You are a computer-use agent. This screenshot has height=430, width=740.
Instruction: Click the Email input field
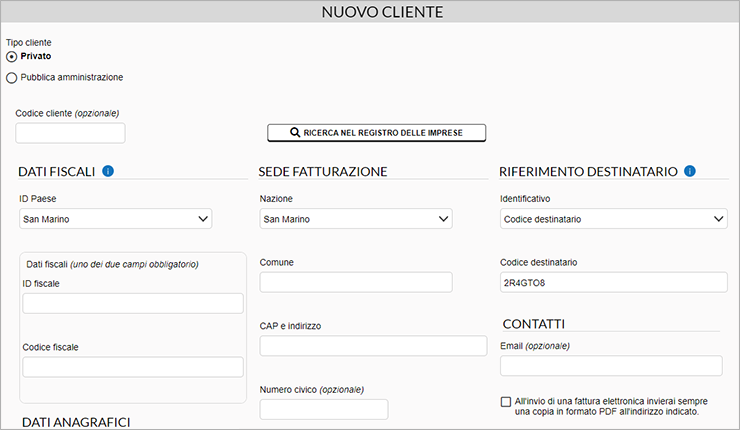611,366
